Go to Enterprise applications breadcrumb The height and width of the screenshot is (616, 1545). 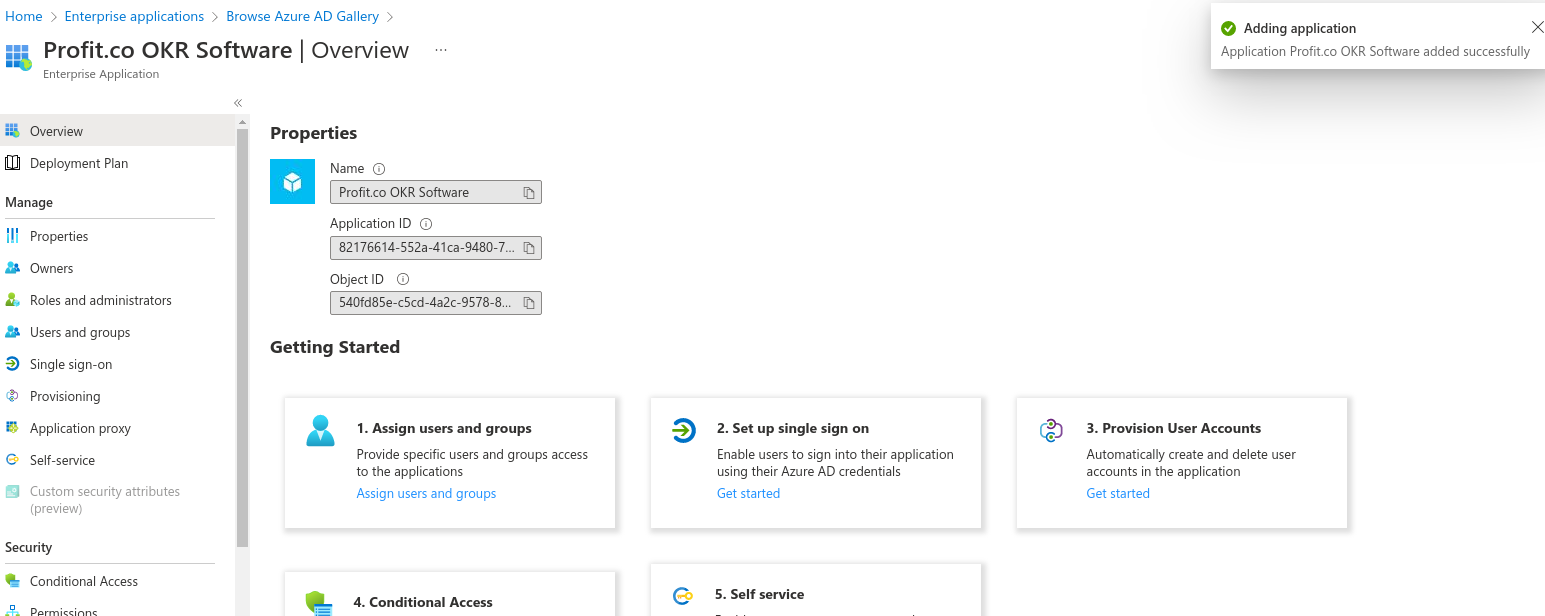tap(134, 16)
